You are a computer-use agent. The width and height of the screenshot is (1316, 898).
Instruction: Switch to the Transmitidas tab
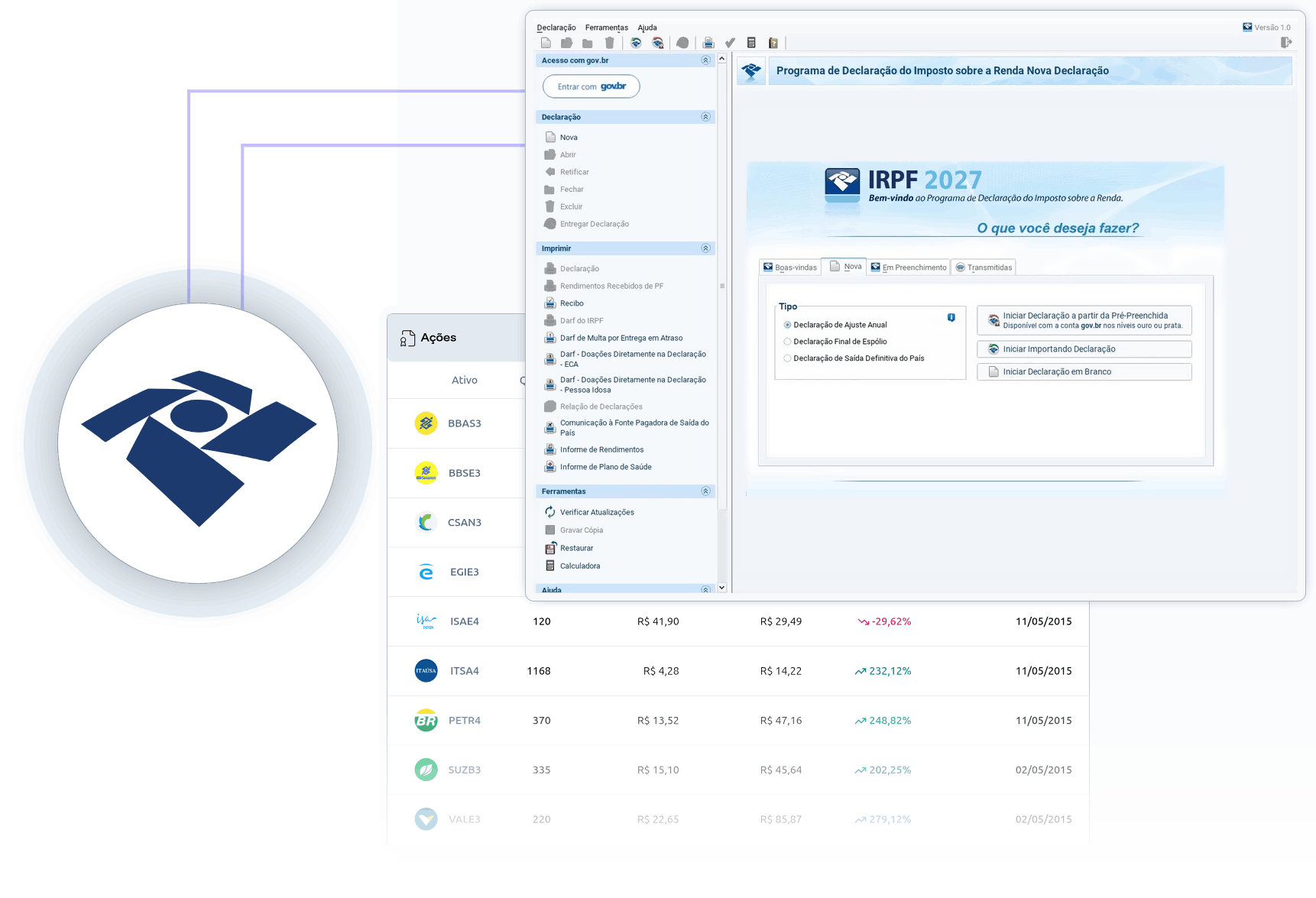[984, 267]
